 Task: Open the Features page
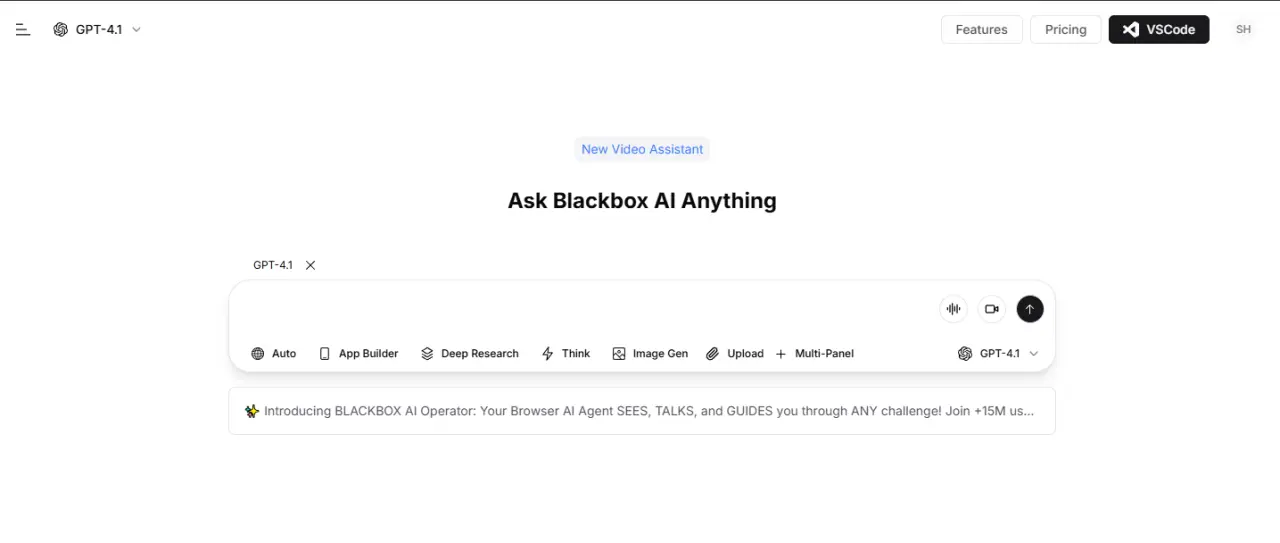[x=981, y=30]
